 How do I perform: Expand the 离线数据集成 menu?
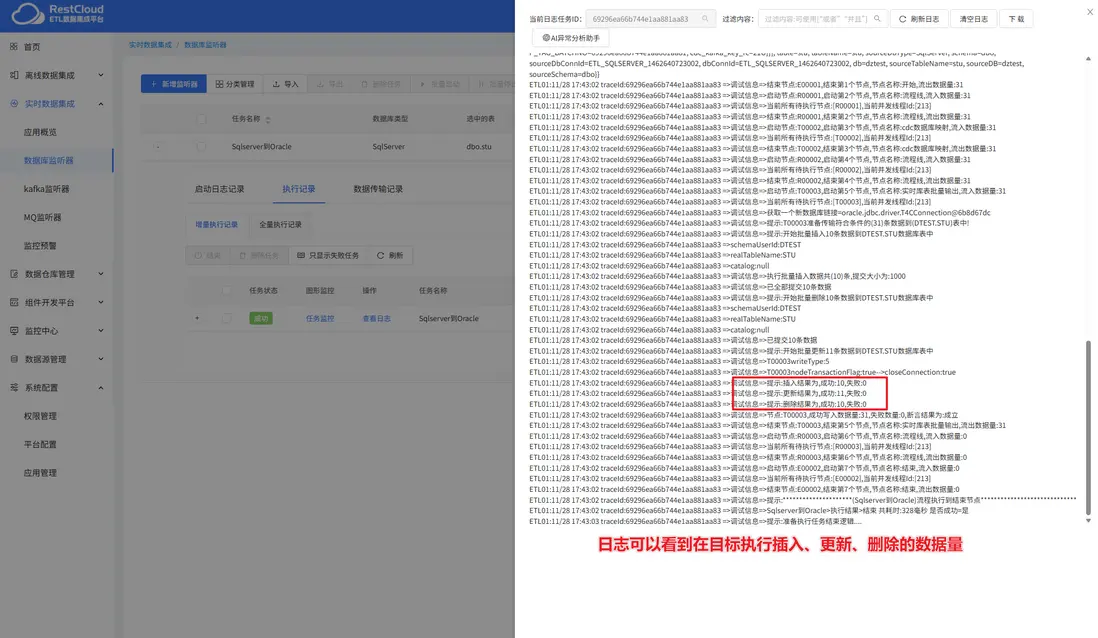[57, 75]
